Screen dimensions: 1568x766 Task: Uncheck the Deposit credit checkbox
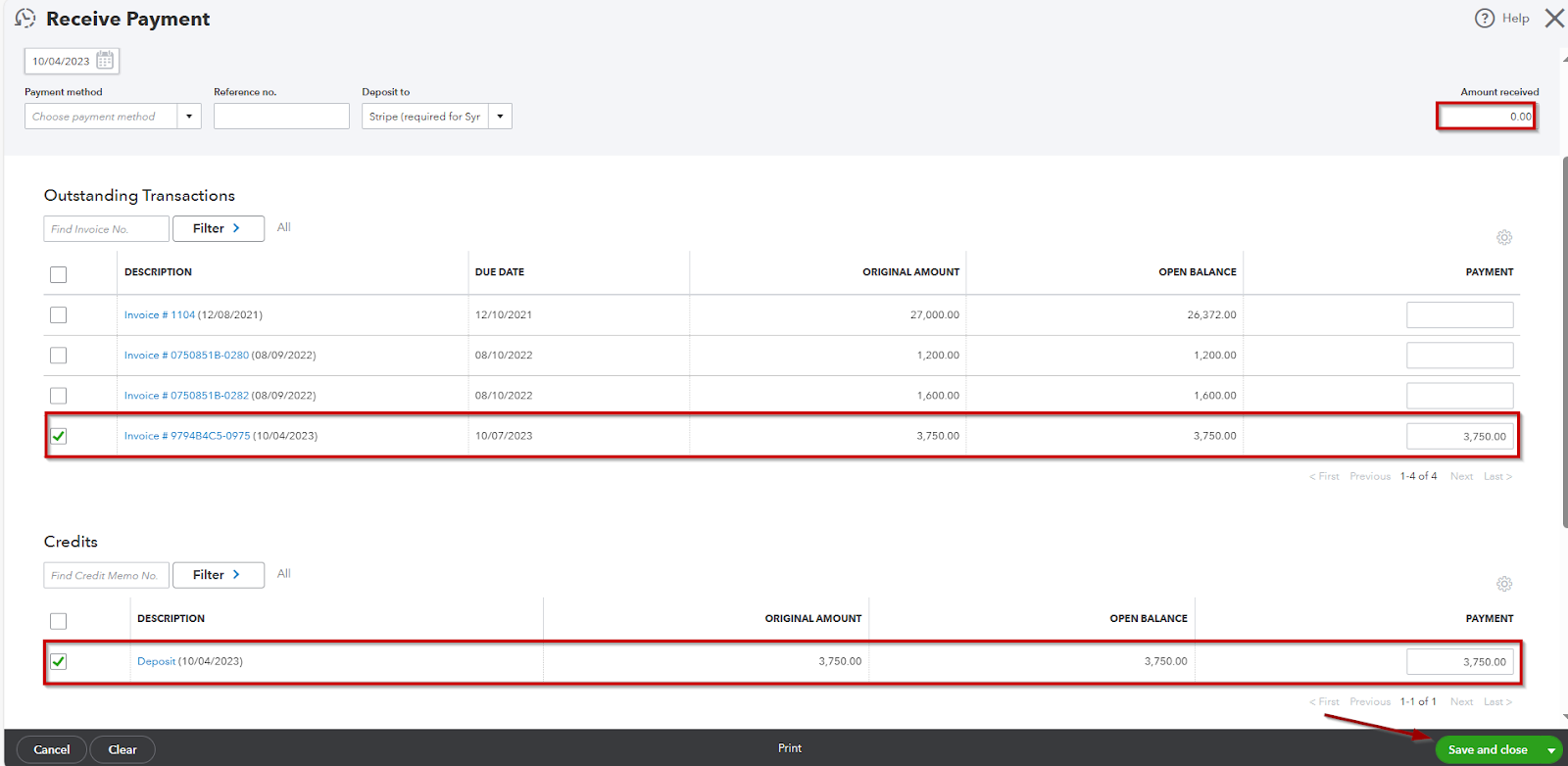pos(59,661)
